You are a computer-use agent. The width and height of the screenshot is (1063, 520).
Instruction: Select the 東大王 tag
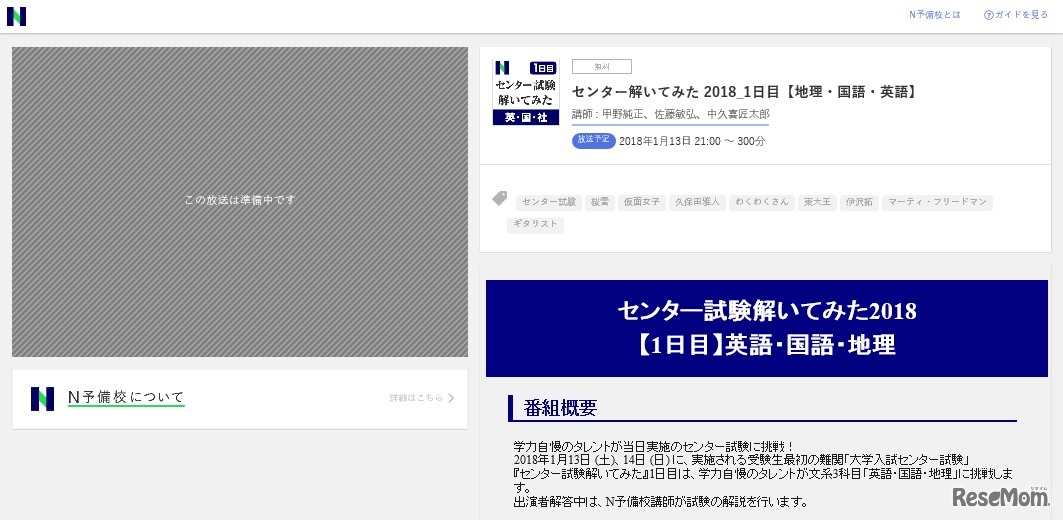tap(817, 202)
